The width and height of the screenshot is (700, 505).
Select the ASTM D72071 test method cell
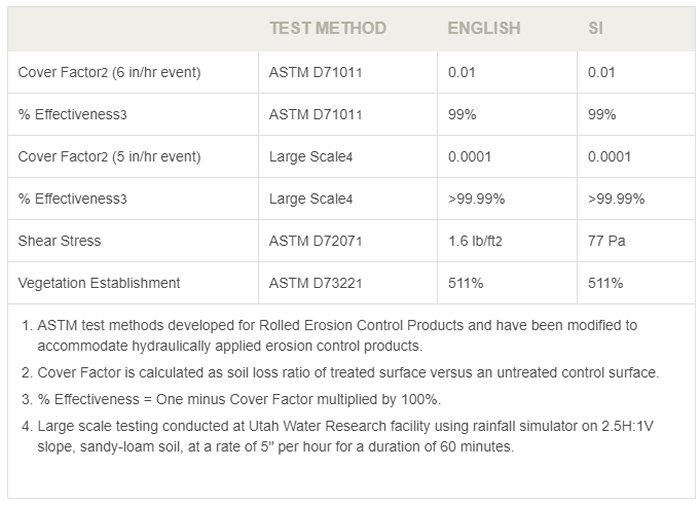click(x=315, y=241)
